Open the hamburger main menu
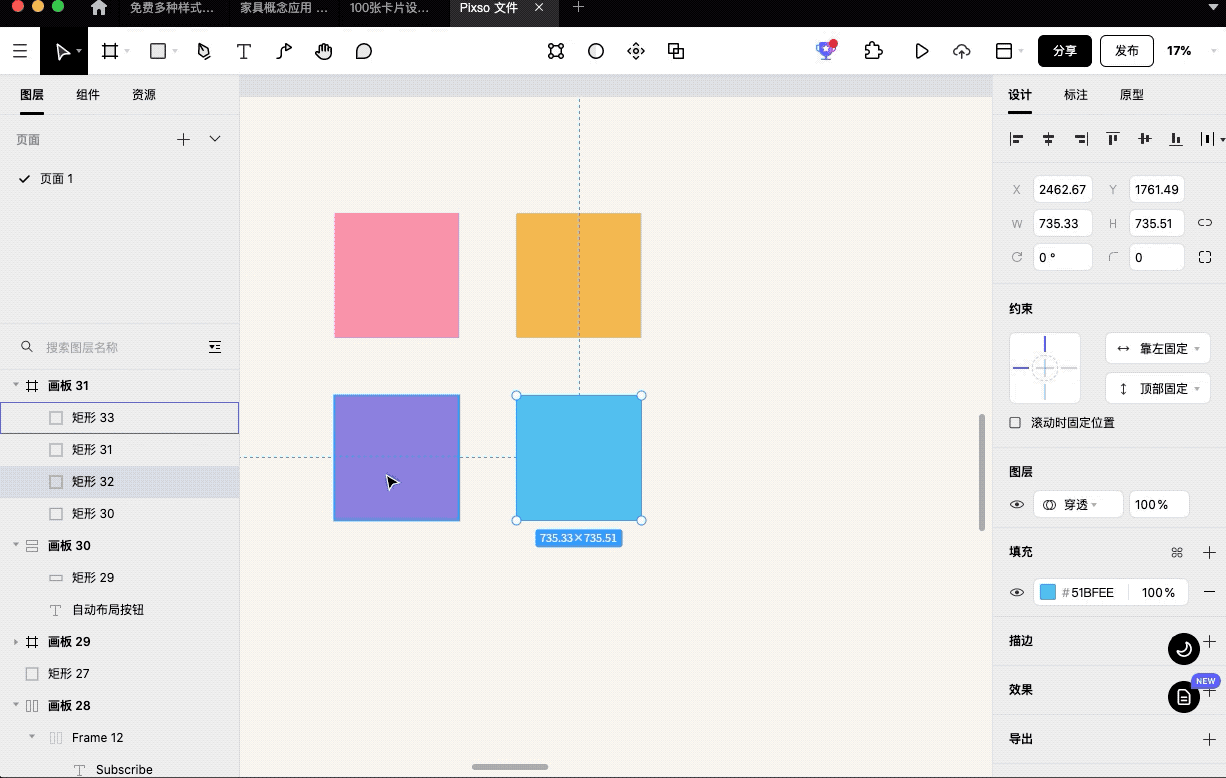 click(x=20, y=51)
